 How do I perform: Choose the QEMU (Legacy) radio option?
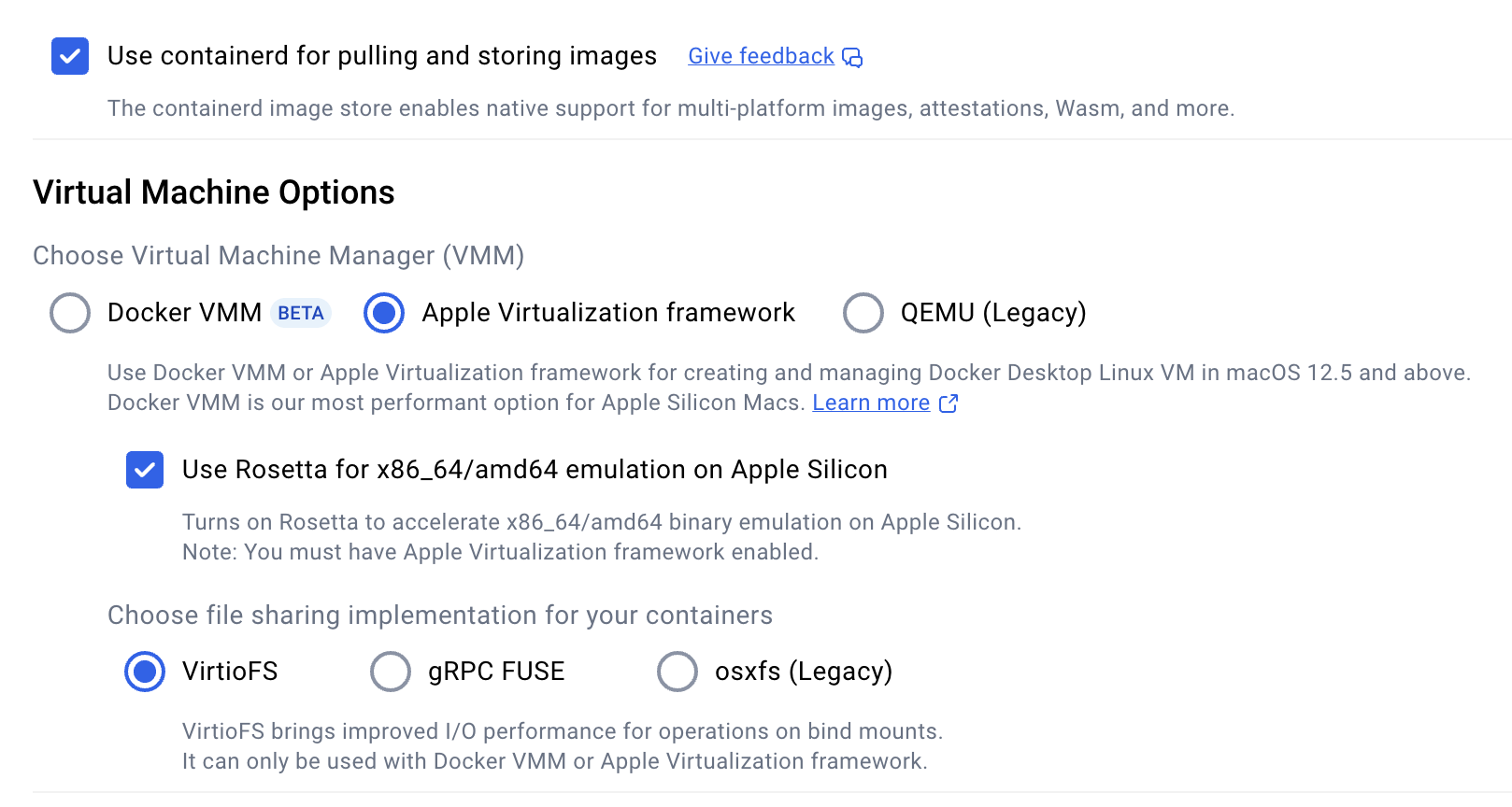863,313
